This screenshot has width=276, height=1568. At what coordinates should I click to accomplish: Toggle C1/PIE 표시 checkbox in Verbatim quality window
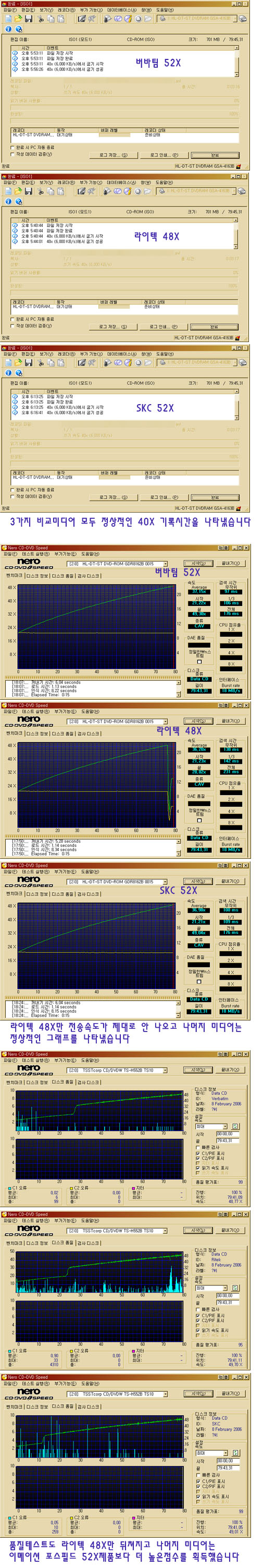coord(197,1153)
